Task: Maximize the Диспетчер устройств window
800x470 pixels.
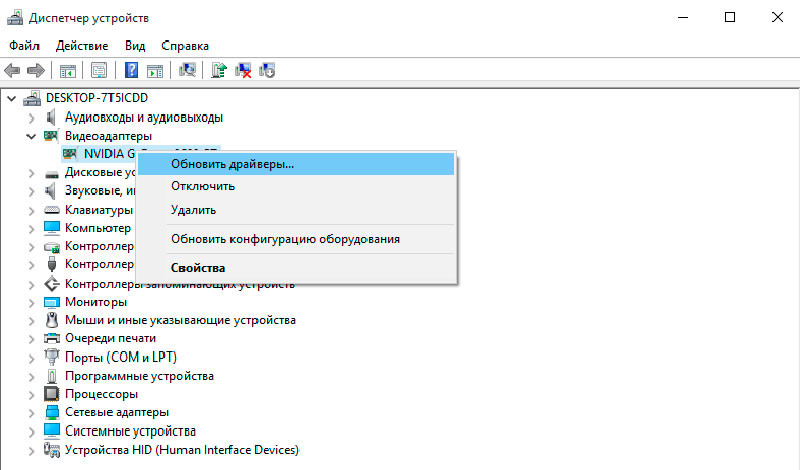Action: 730,17
